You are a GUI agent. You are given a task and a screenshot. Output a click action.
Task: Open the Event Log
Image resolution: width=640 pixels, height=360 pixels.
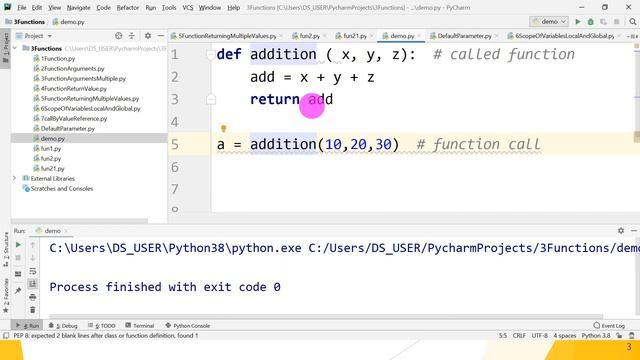click(609, 326)
